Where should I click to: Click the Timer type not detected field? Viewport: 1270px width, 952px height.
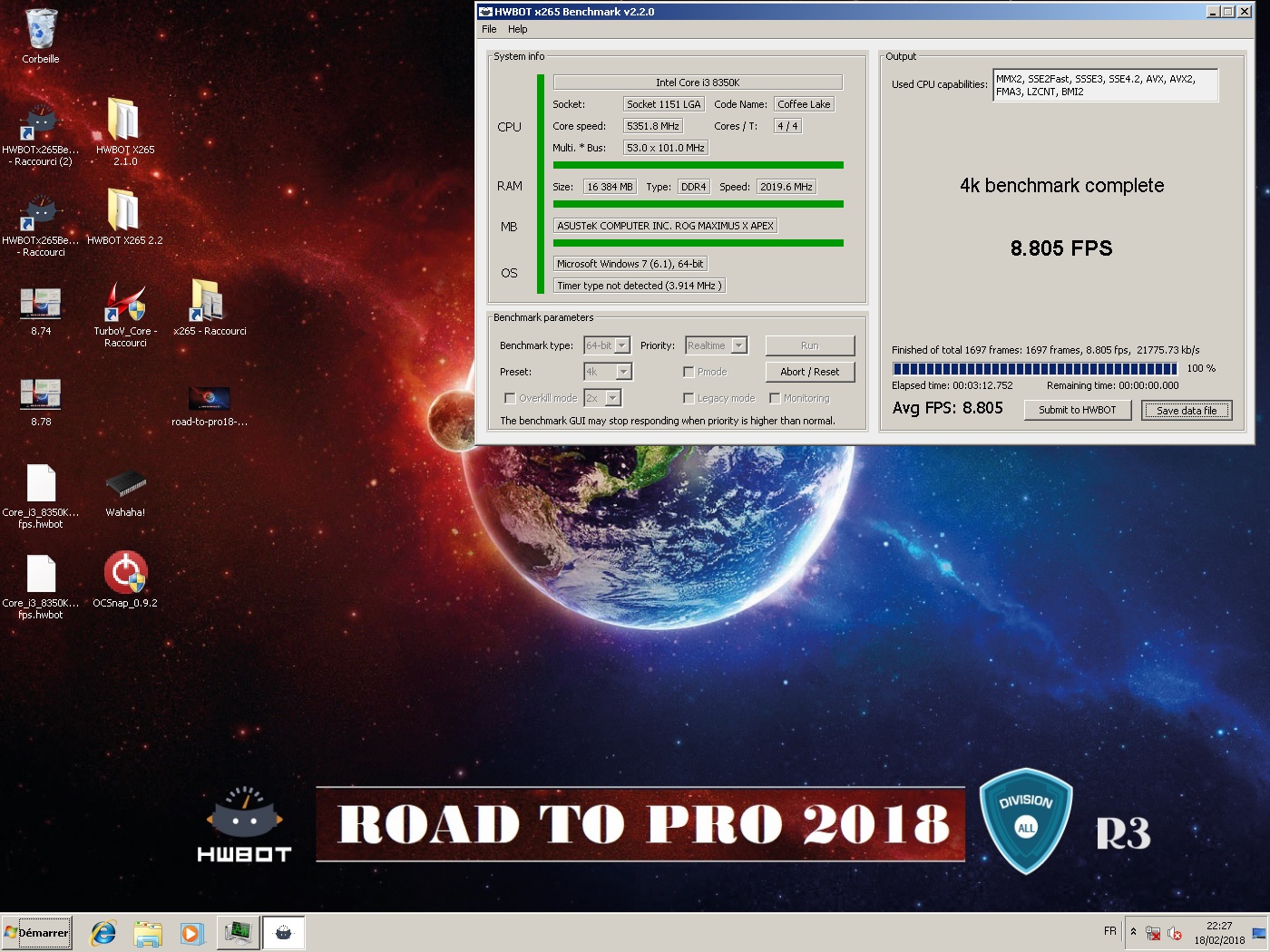point(640,286)
